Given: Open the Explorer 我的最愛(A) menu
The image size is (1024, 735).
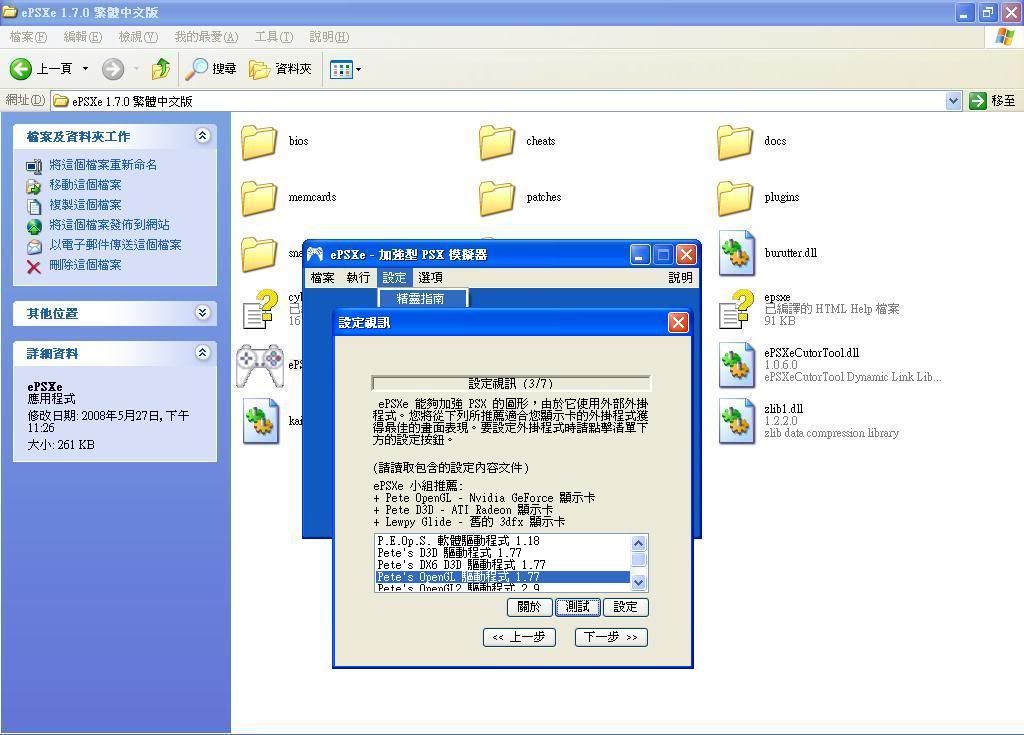Looking at the screenshot, I should click(x=206, y=37).
